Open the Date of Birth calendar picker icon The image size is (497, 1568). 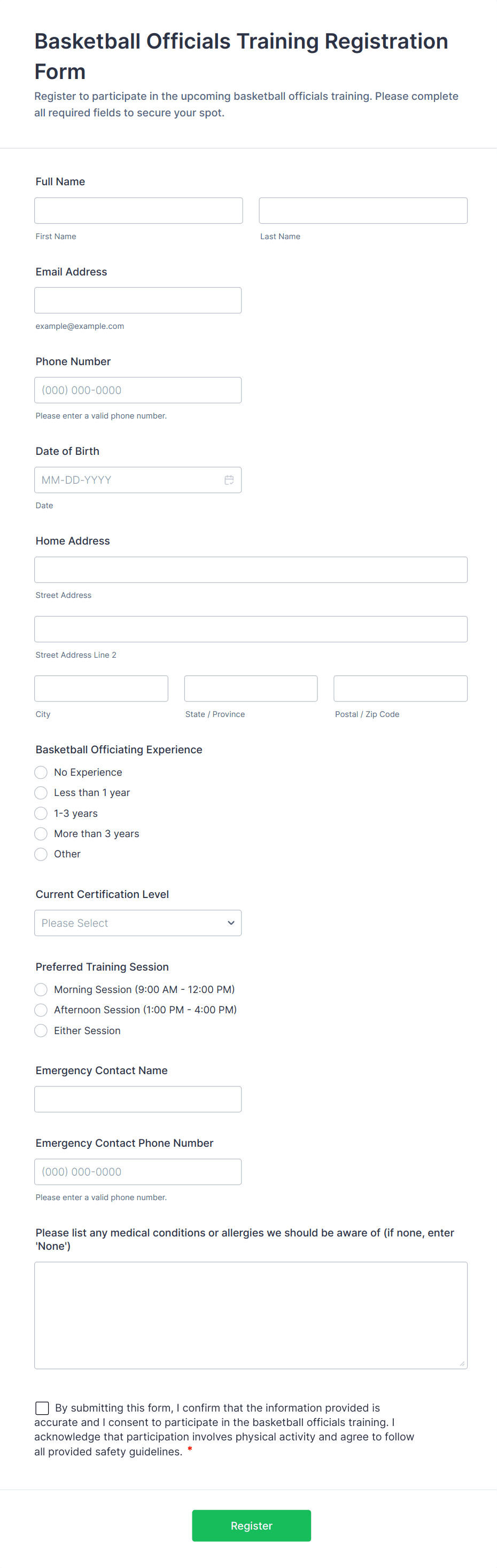click(x=229, y=480)
